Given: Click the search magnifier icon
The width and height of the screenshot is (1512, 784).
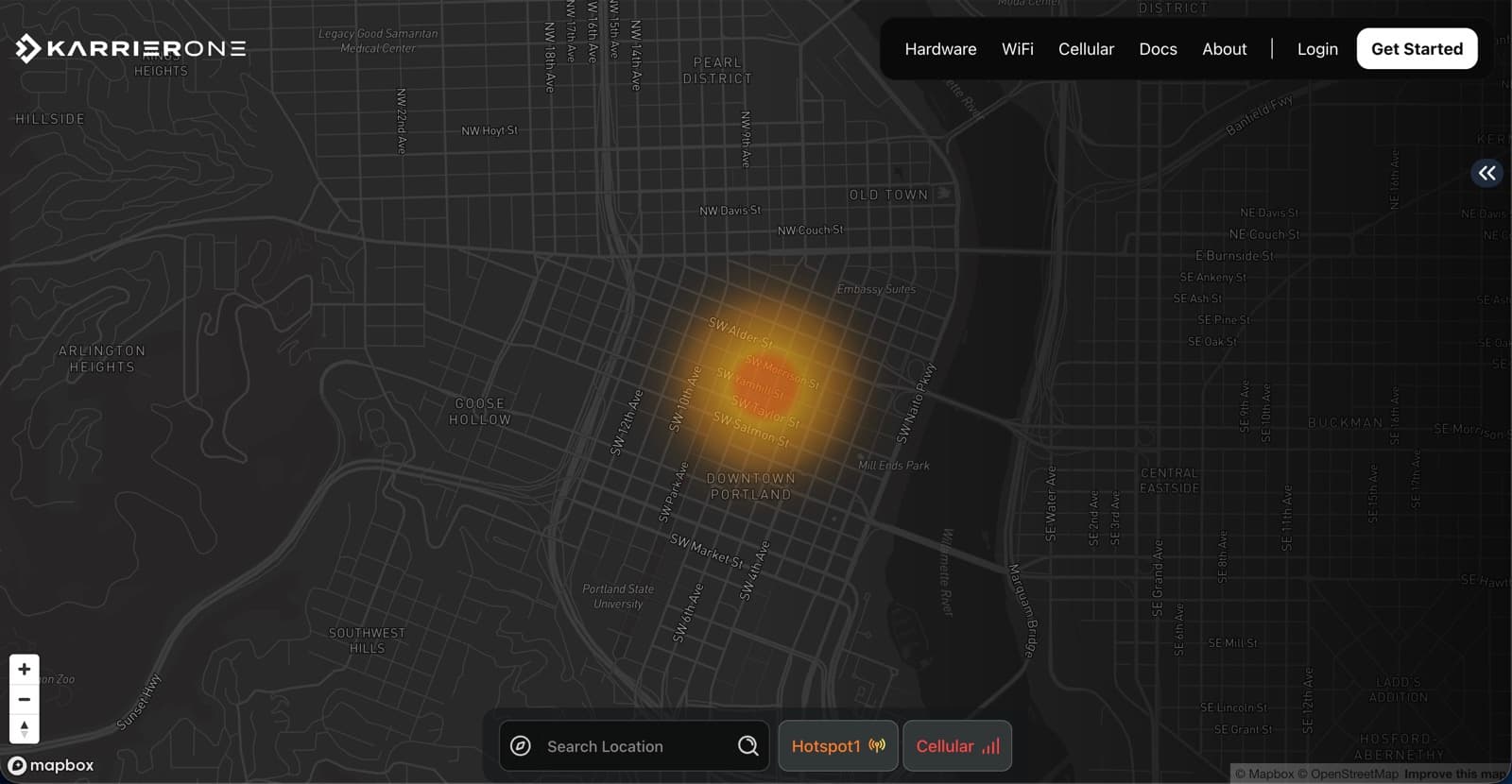Looking at the screenshot, I should 747,746.
